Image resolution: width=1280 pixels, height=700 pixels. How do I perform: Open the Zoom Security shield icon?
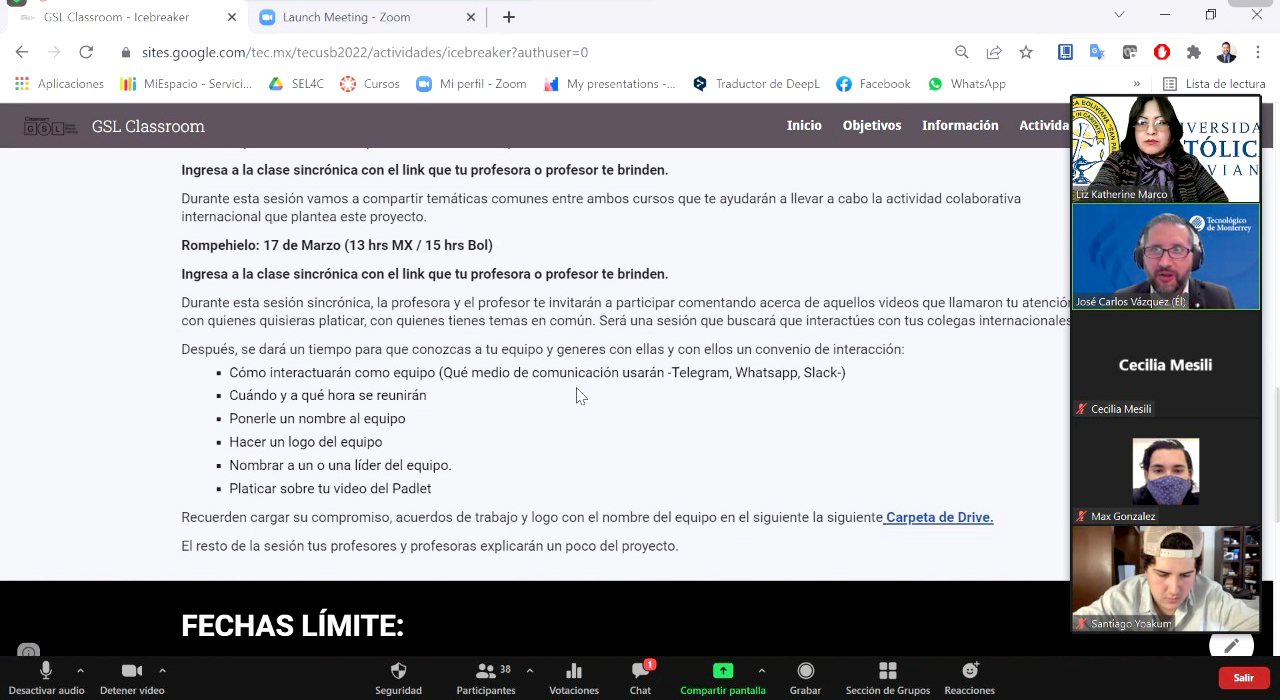(398, 672)
